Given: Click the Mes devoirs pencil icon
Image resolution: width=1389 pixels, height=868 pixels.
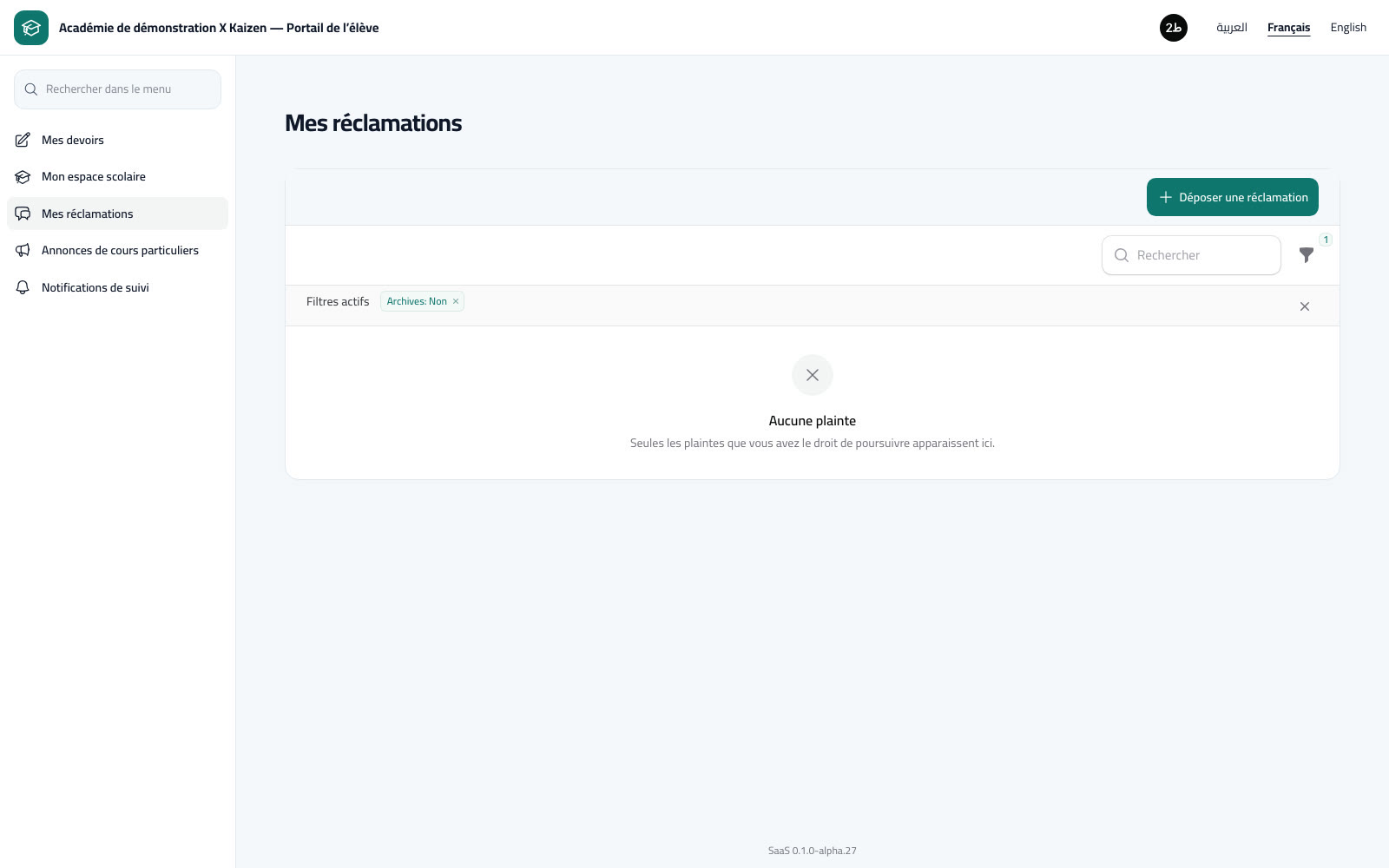Looking at the screenshot, I should pos(23,140).
